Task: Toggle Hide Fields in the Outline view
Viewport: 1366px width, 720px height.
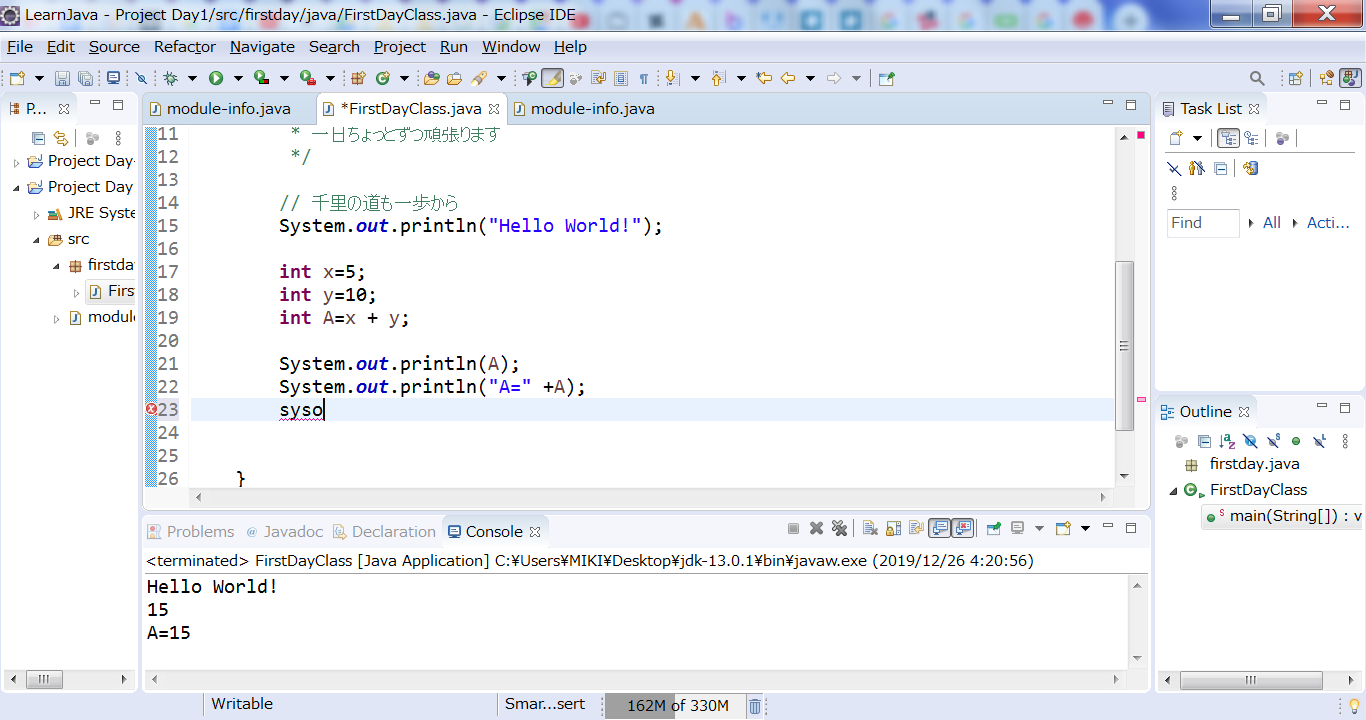Action: pyautogui.click(x=1250, y=441)
